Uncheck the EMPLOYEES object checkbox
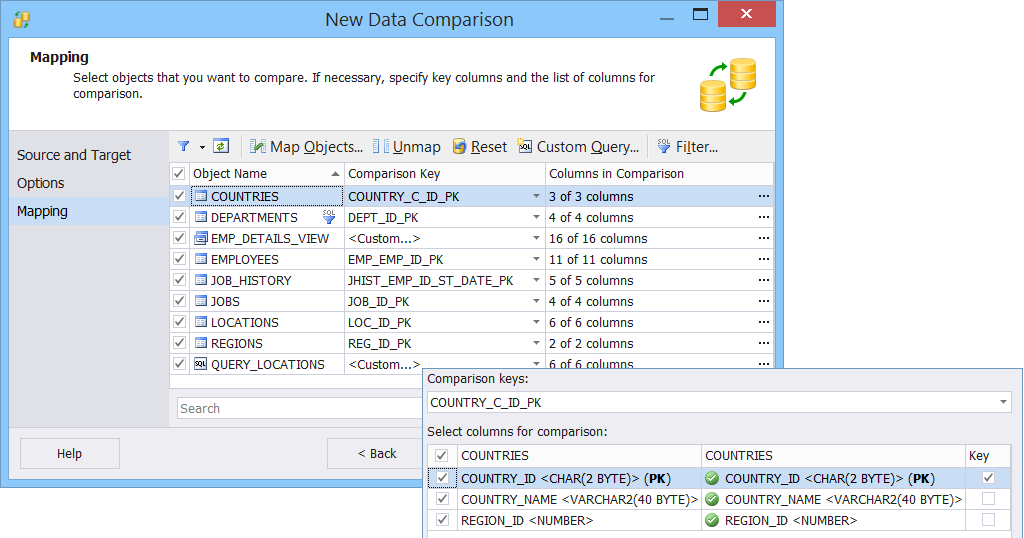 click(x=179, y=260)
